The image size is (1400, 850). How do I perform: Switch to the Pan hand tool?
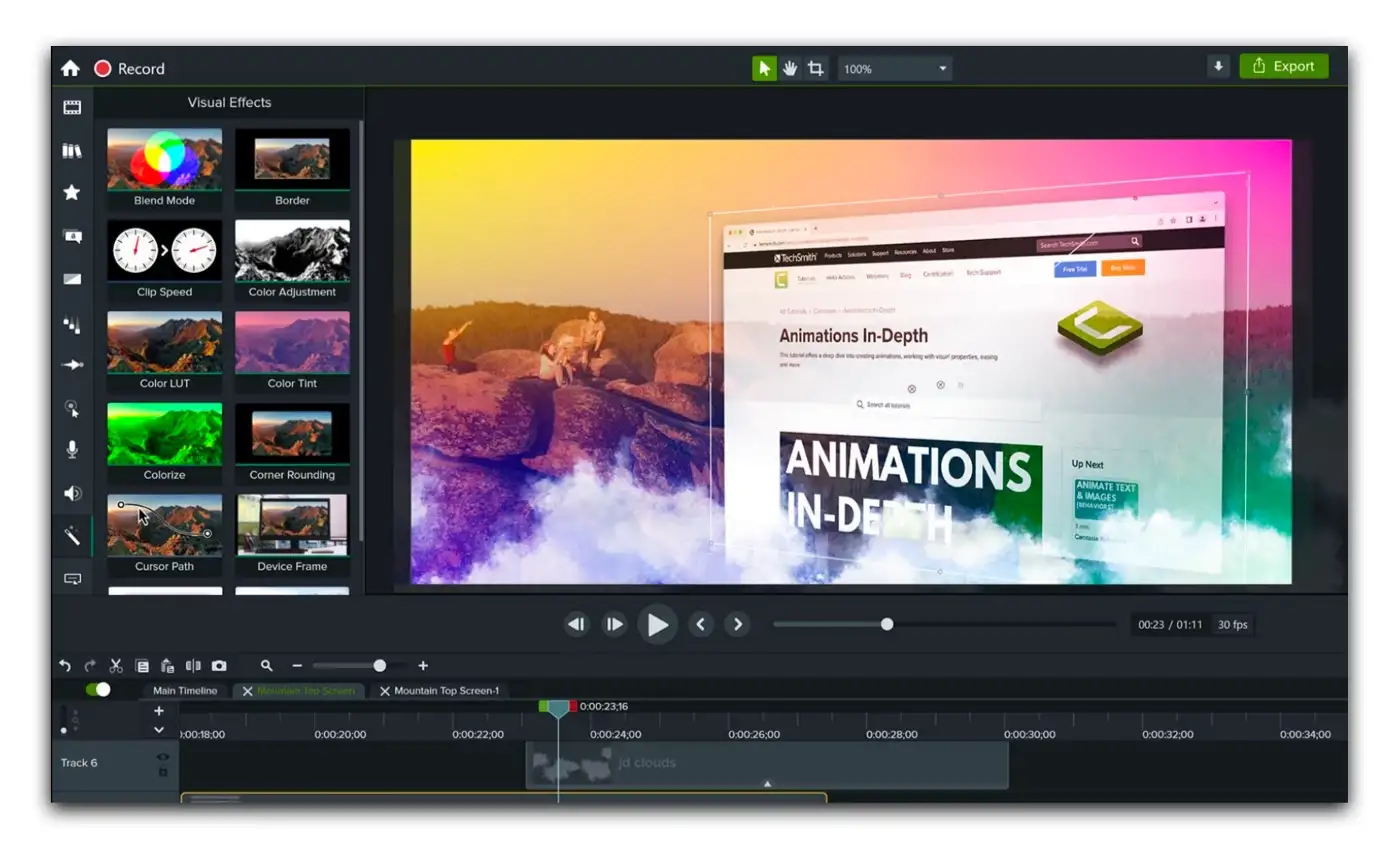[790, 68]
